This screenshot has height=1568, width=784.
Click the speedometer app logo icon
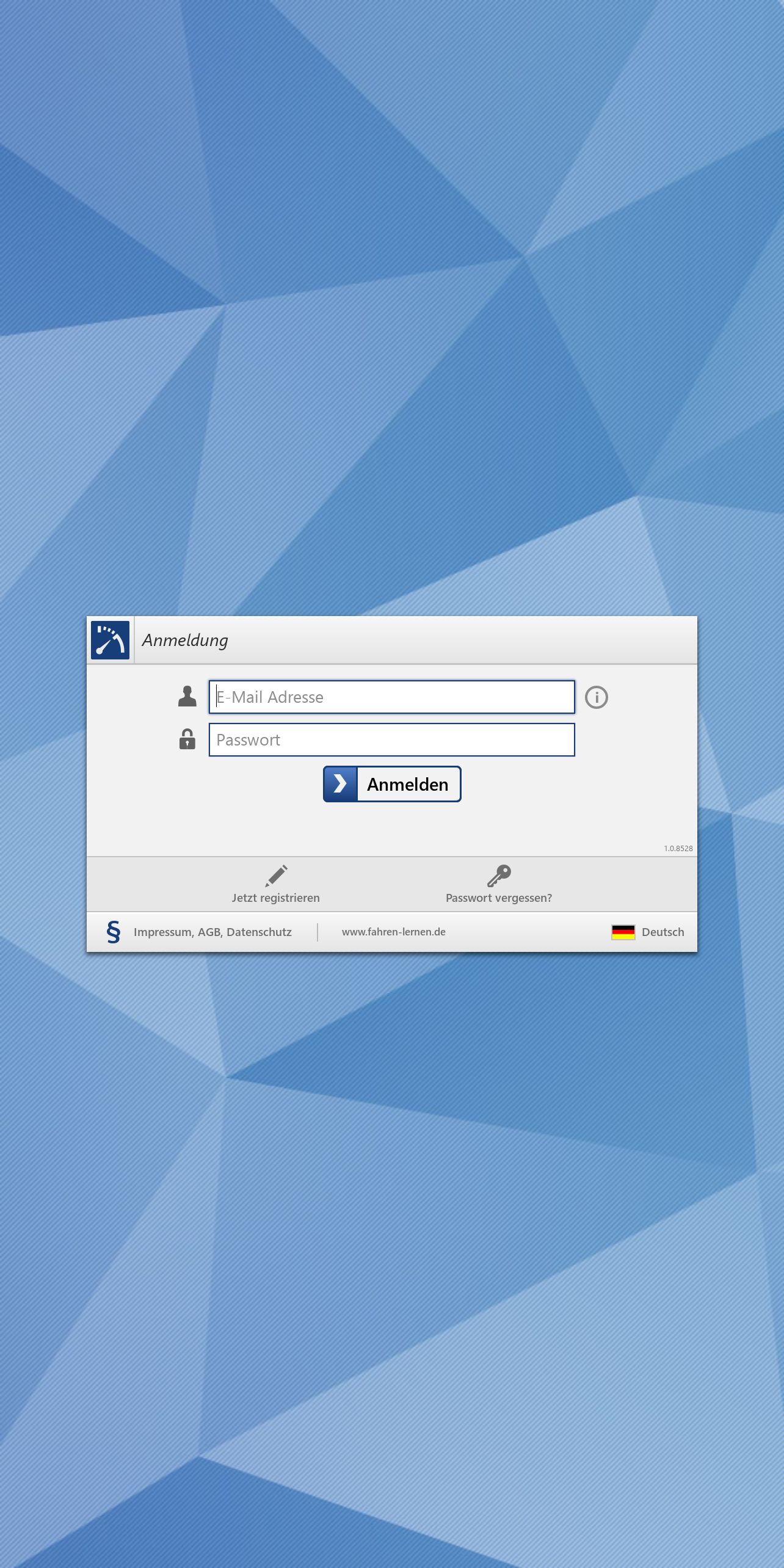coord(110,640)
